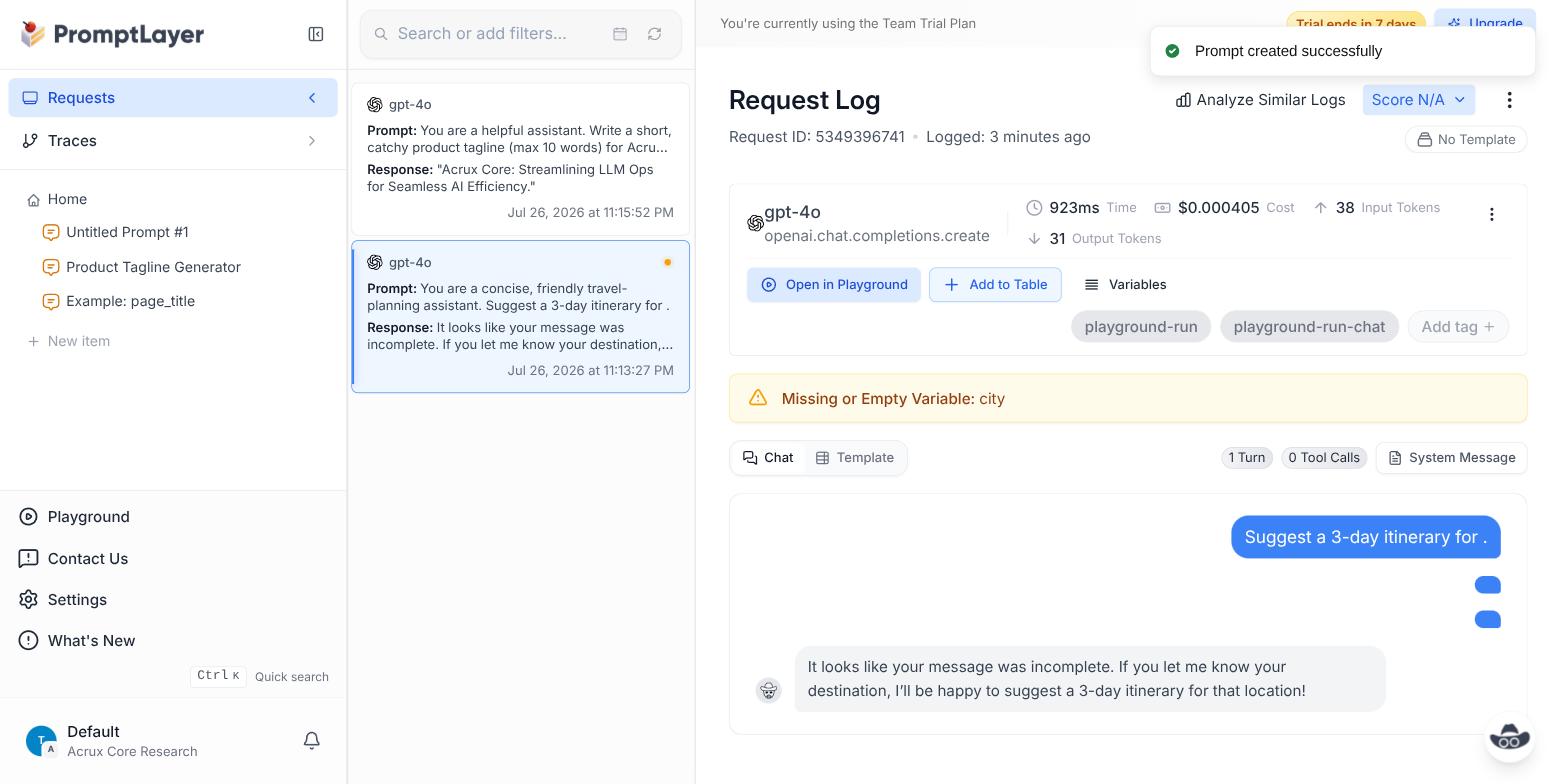Viewport: 1562px width, 784px height.
Task: Open the Requests section
Action: 173,98
